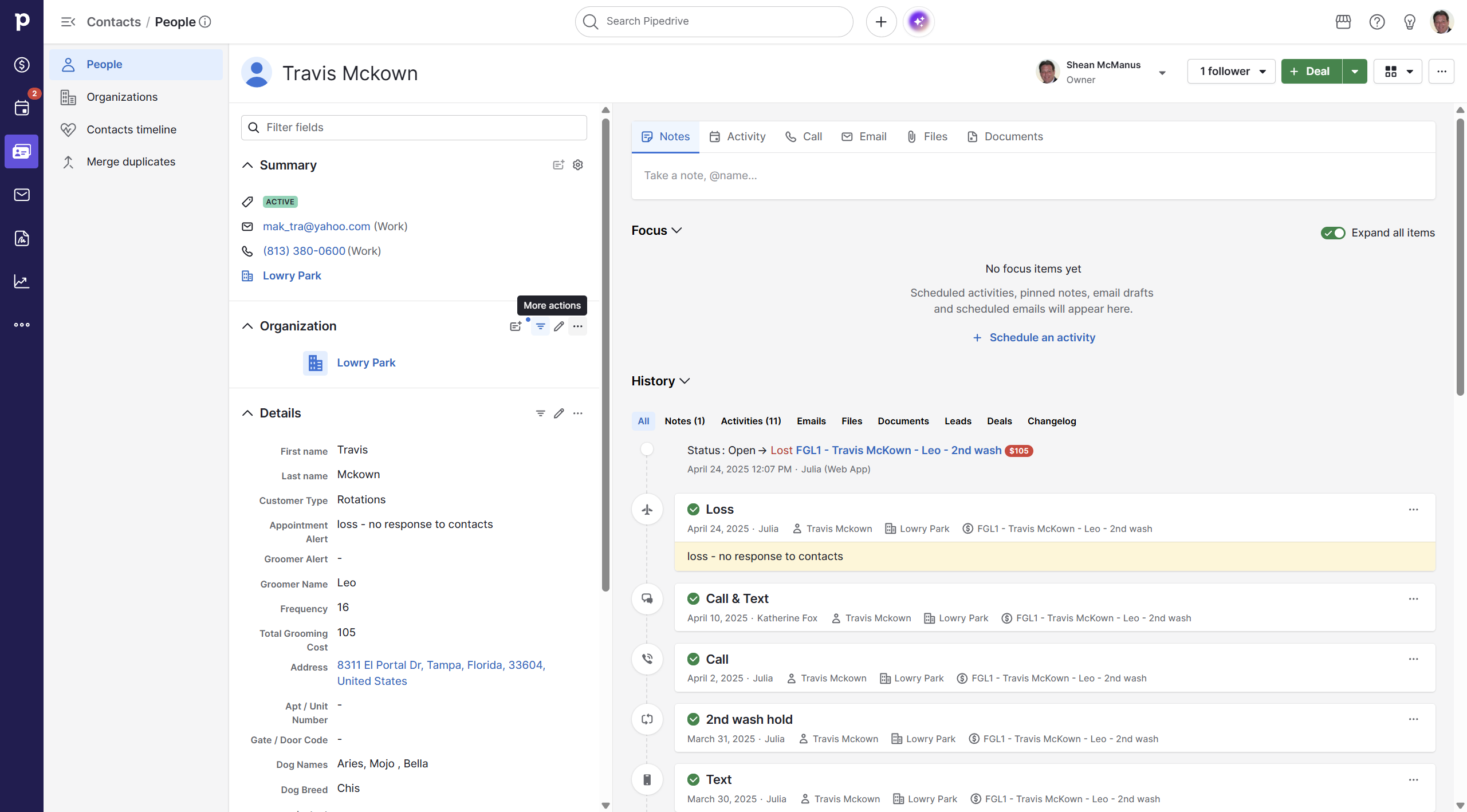This screenshot has height=812, width=1467.
Task: Click the green Deal button
Action: coord(1311,72)
